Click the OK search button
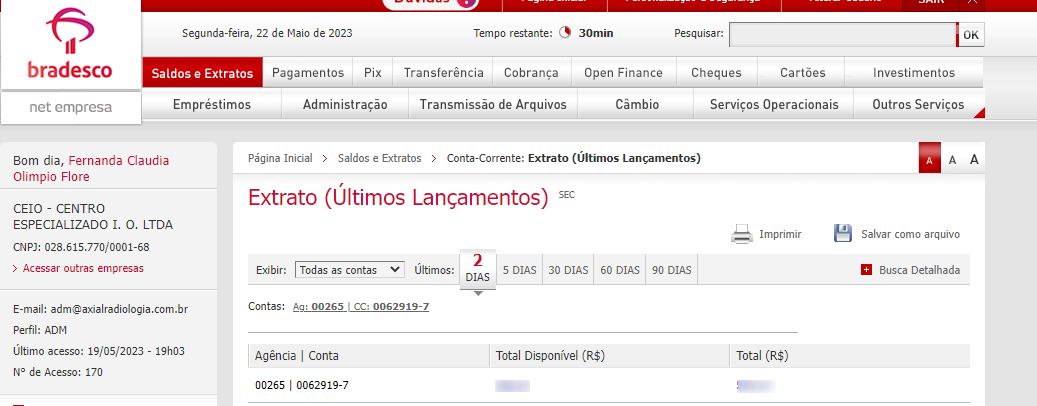Screen dimensions: 1037x406 [x=970, y=35]
